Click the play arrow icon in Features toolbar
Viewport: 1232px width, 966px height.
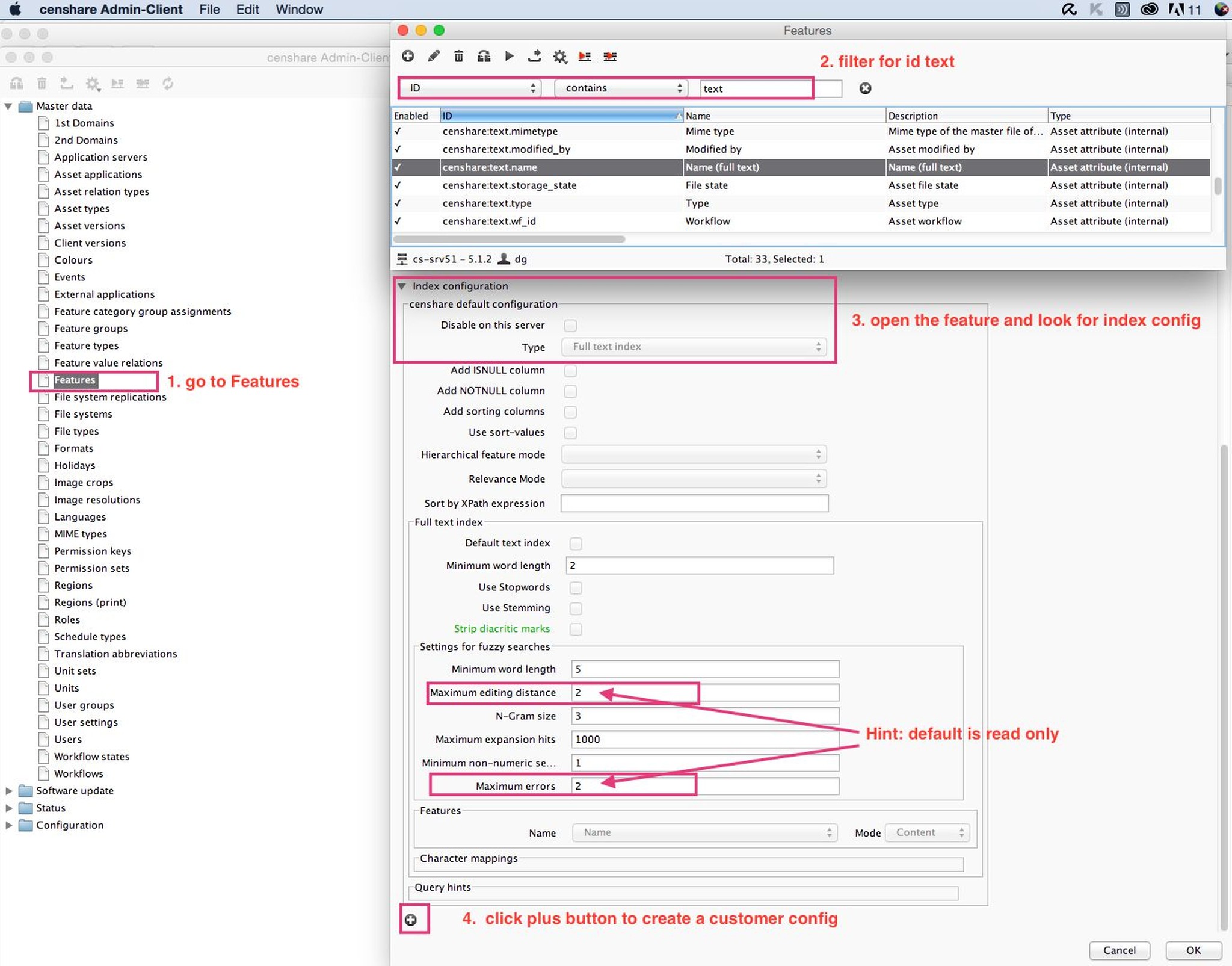coord(509,56)
